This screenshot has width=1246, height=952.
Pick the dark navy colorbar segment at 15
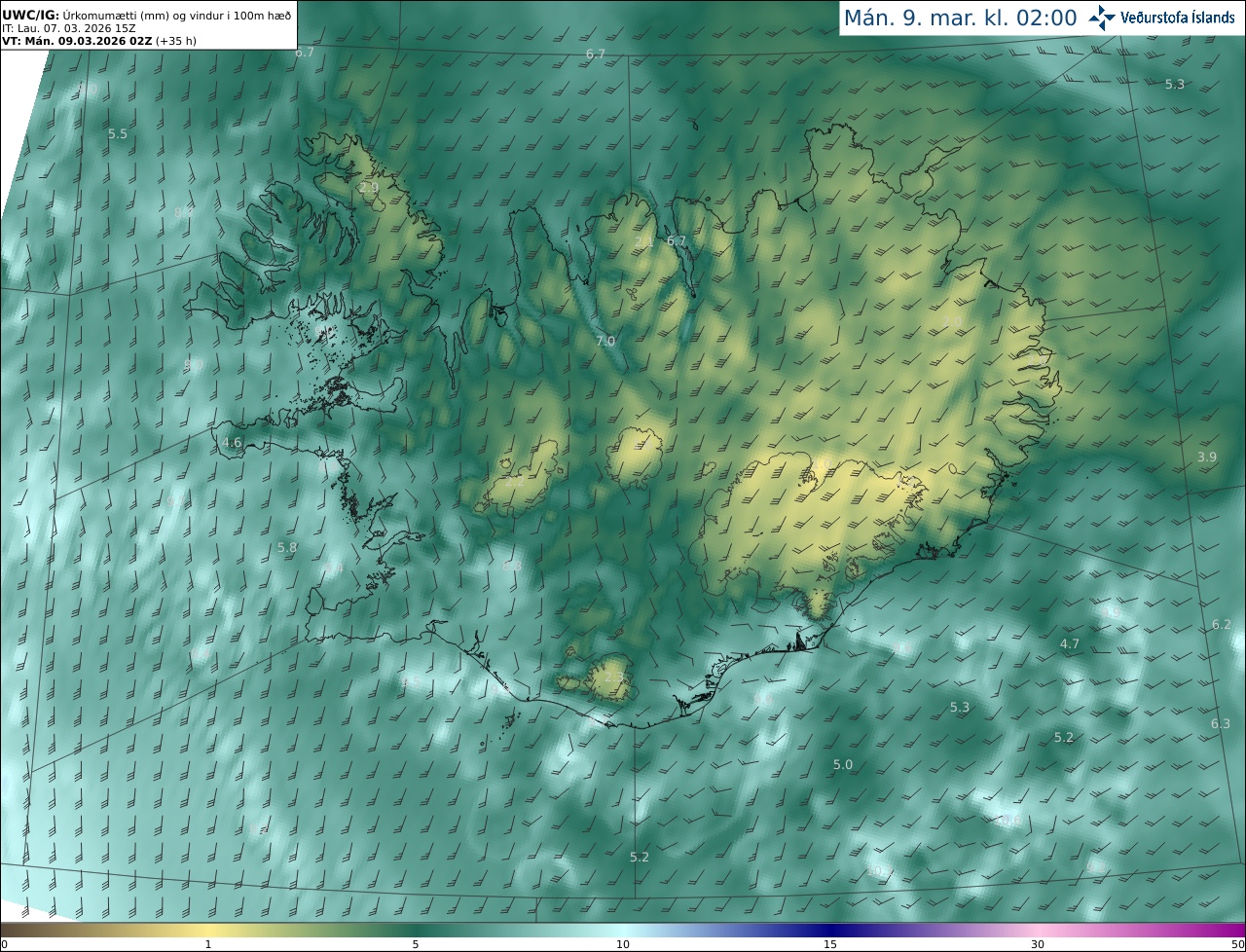coord(830,929)
